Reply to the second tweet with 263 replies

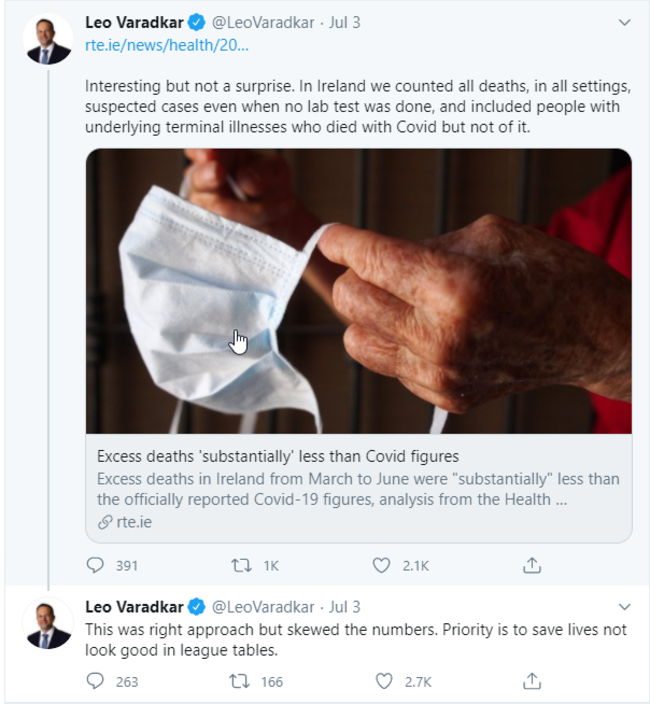(96, 682)
